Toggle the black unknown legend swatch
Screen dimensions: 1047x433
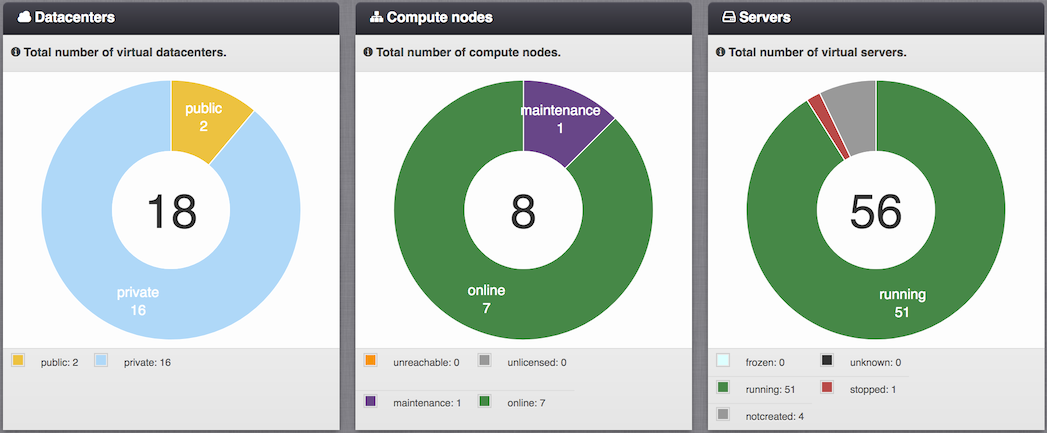(x=827, y=361)
